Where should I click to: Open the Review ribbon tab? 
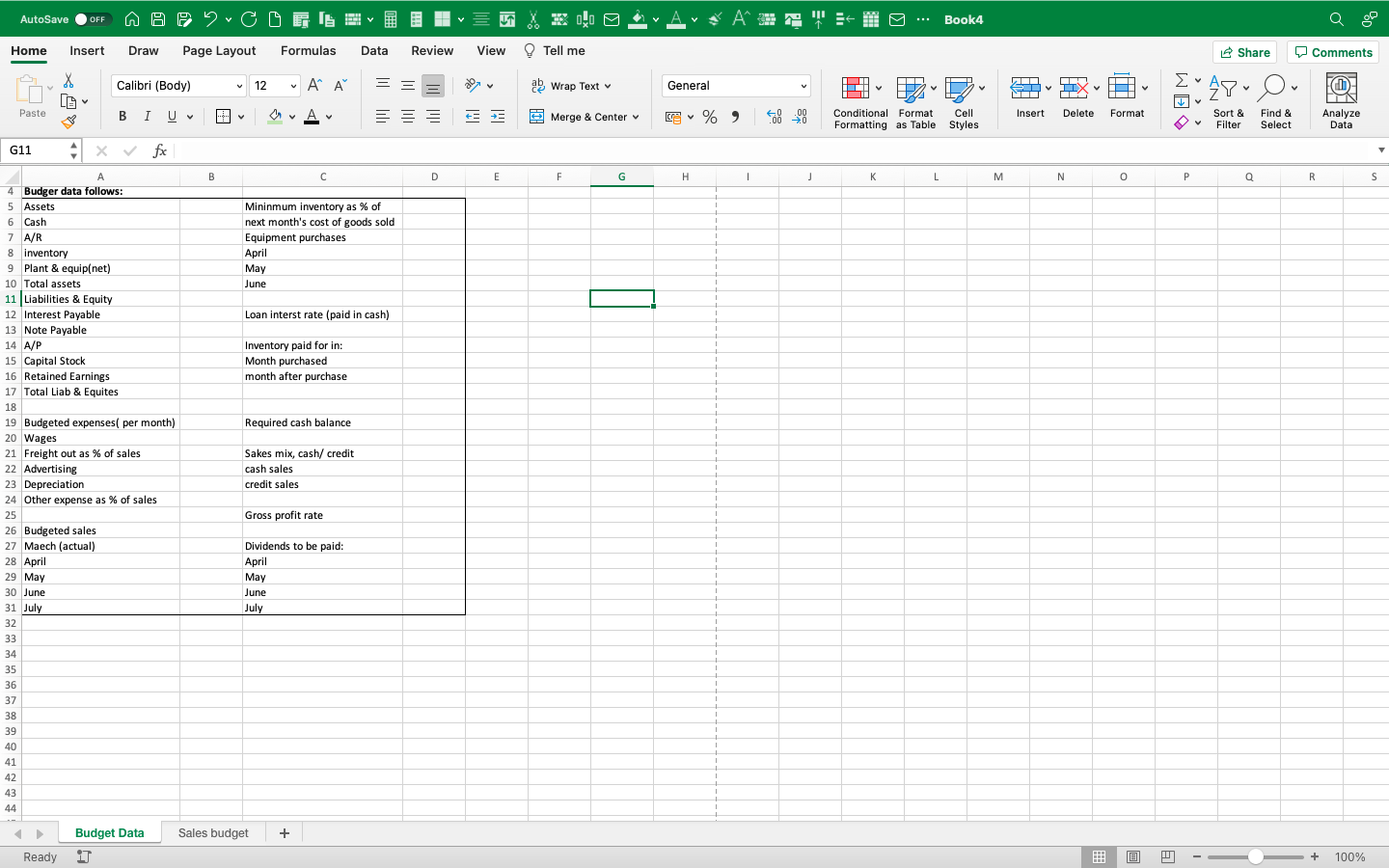432,51
